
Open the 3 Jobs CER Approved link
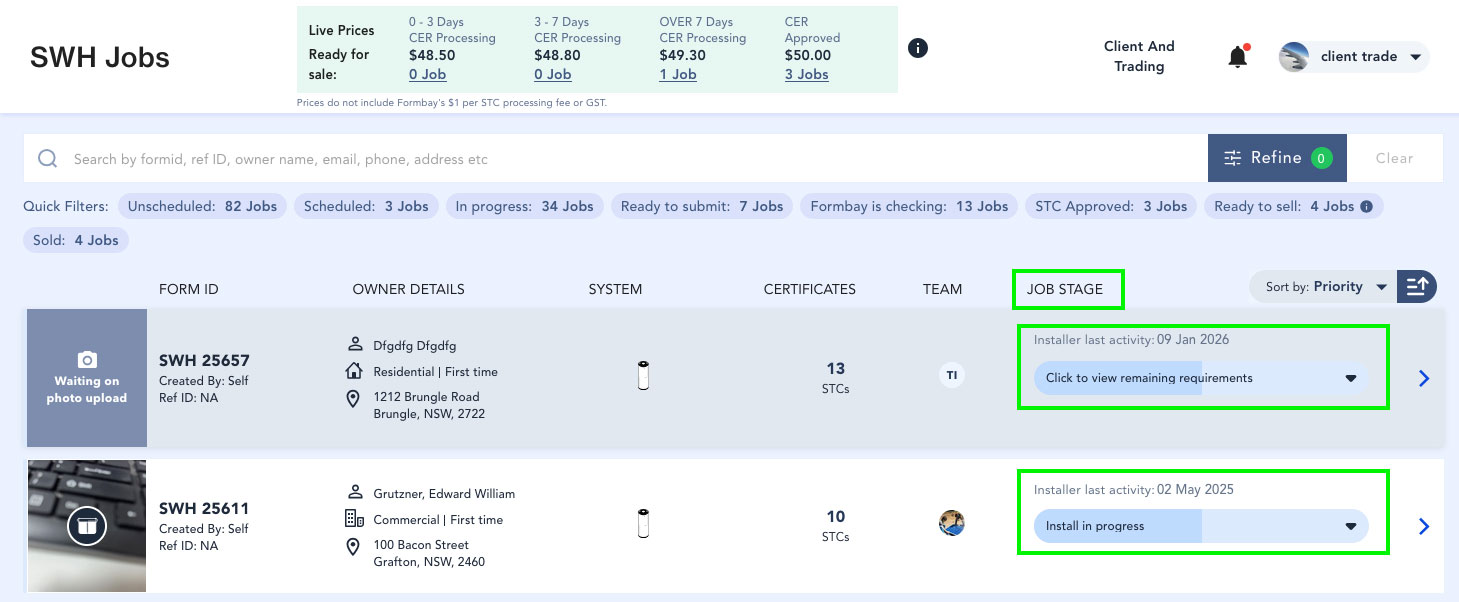tap(806, 74)
